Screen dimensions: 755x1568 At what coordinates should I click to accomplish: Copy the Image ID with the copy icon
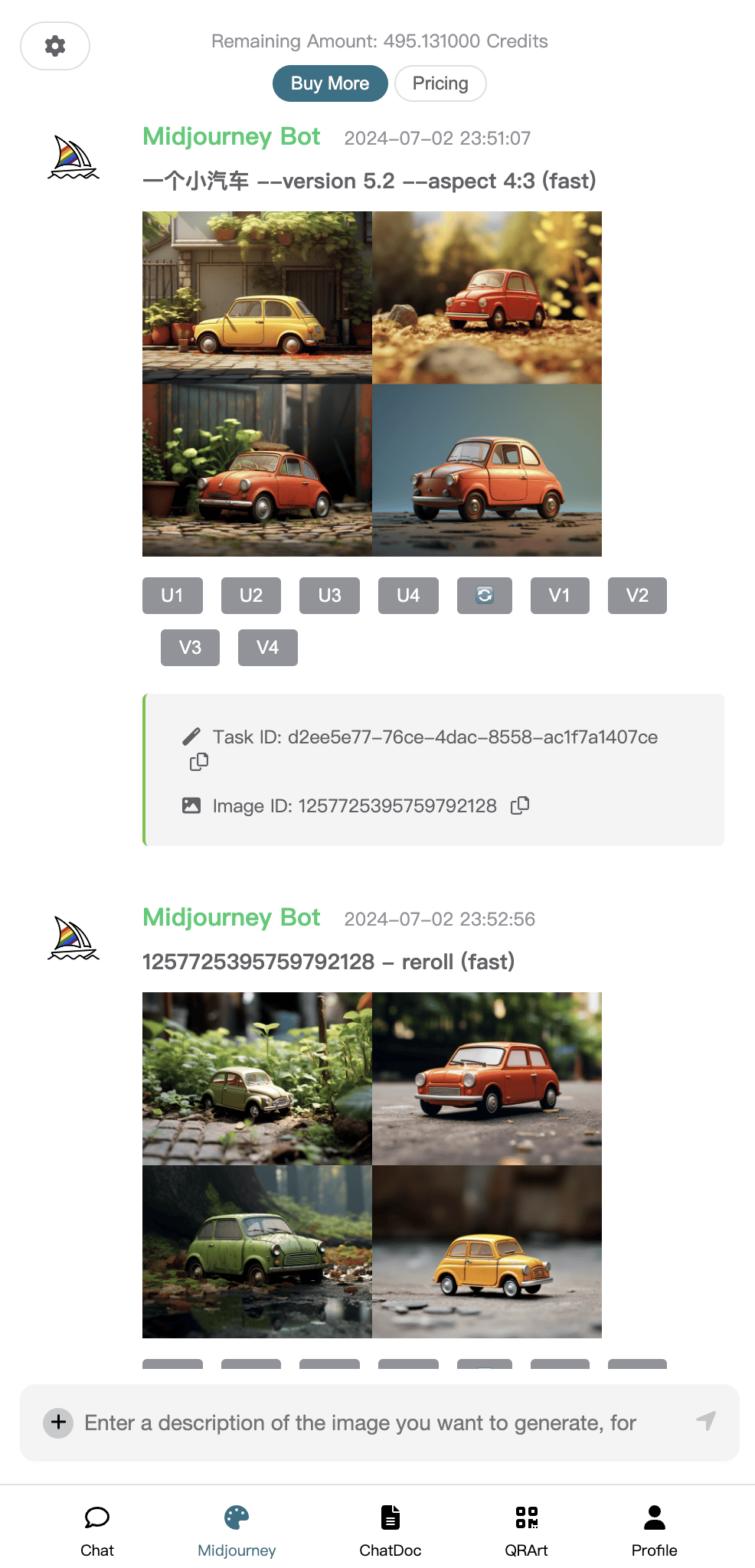[x=520, y=805]
